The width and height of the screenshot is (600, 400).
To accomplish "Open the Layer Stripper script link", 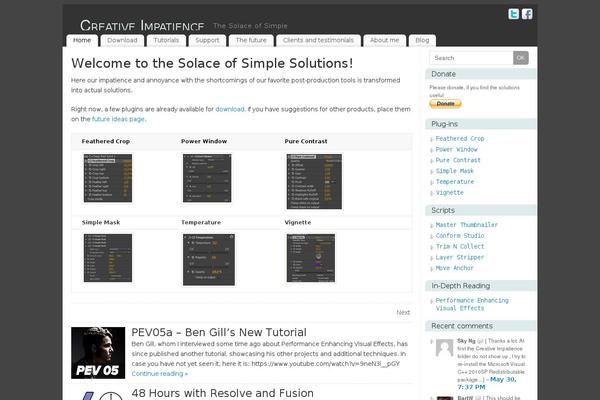I will click(x=460, y=257).
